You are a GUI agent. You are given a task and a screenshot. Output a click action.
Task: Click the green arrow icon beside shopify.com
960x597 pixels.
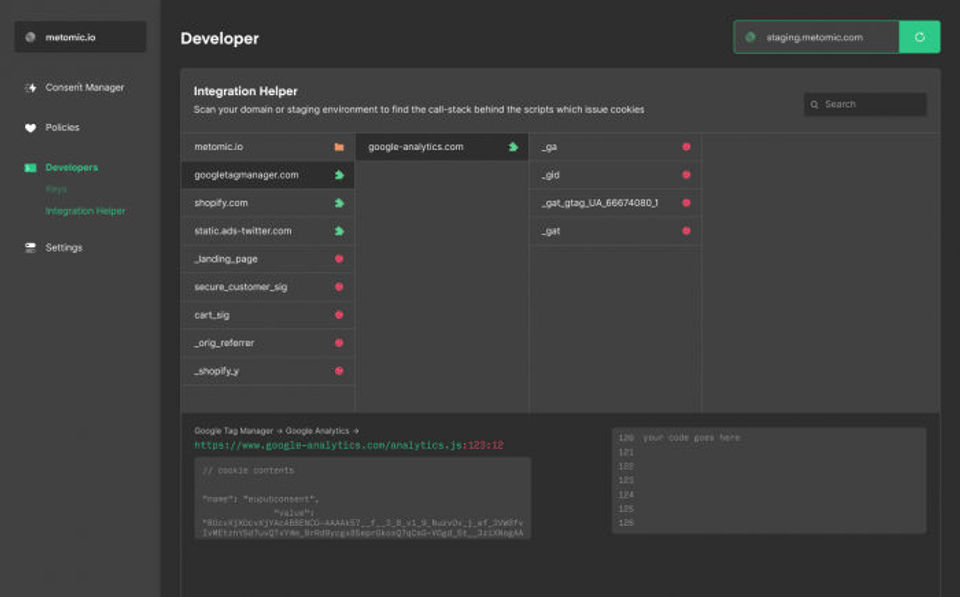pyautogui.click(x=339, y=203)
